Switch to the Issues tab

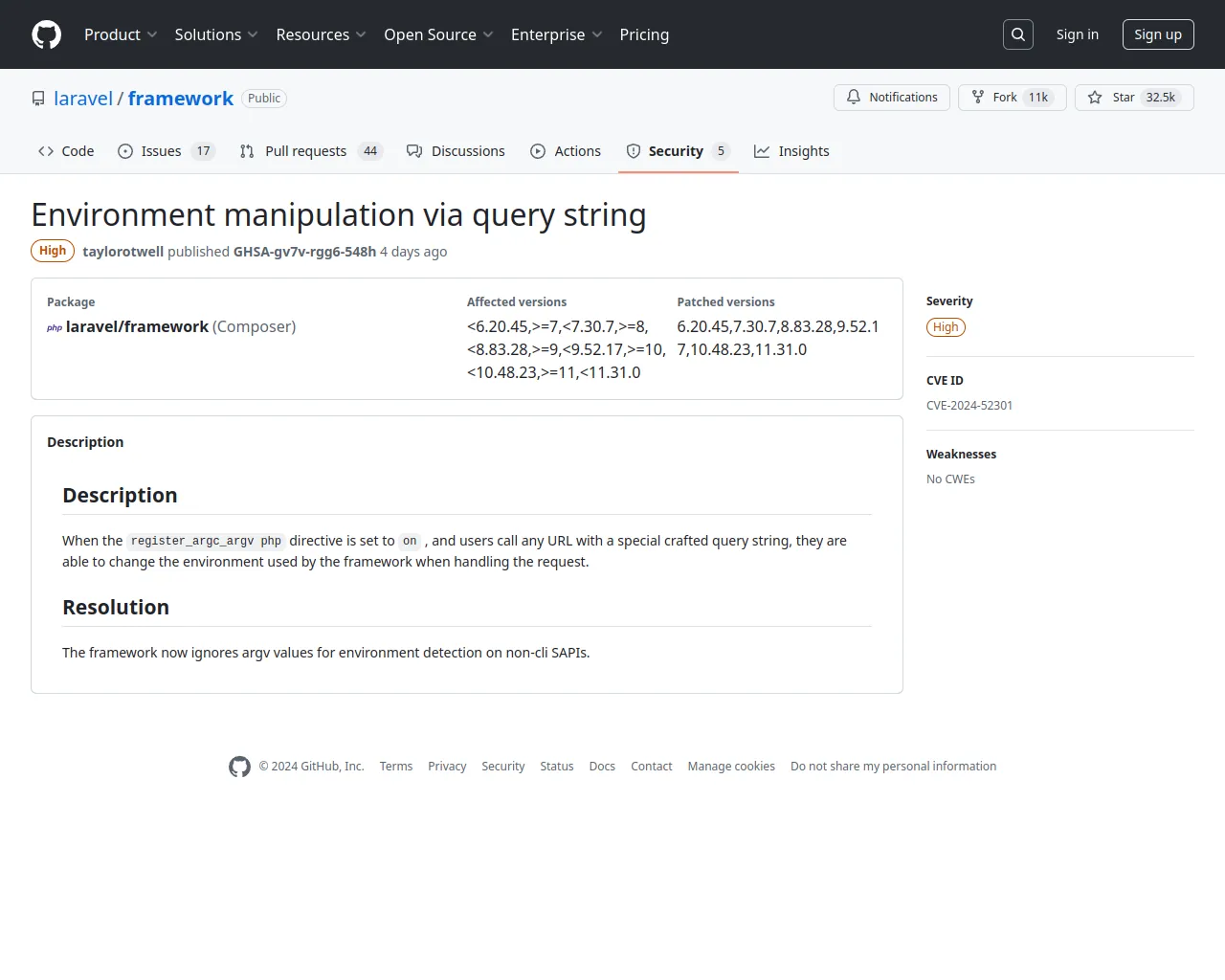click(x=167, y=151)
